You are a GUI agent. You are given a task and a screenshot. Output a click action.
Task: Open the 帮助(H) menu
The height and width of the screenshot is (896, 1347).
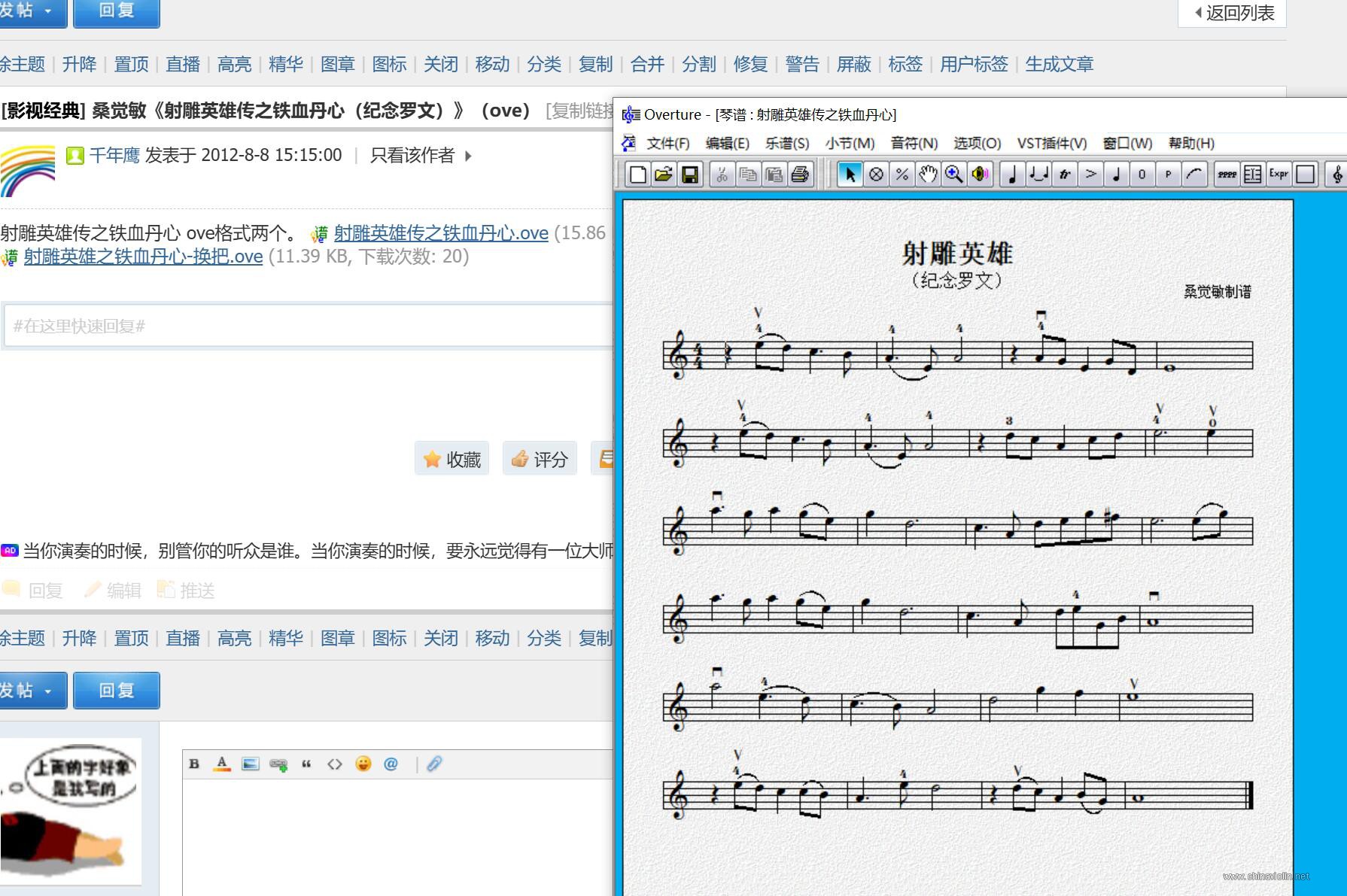[1191, 143]
